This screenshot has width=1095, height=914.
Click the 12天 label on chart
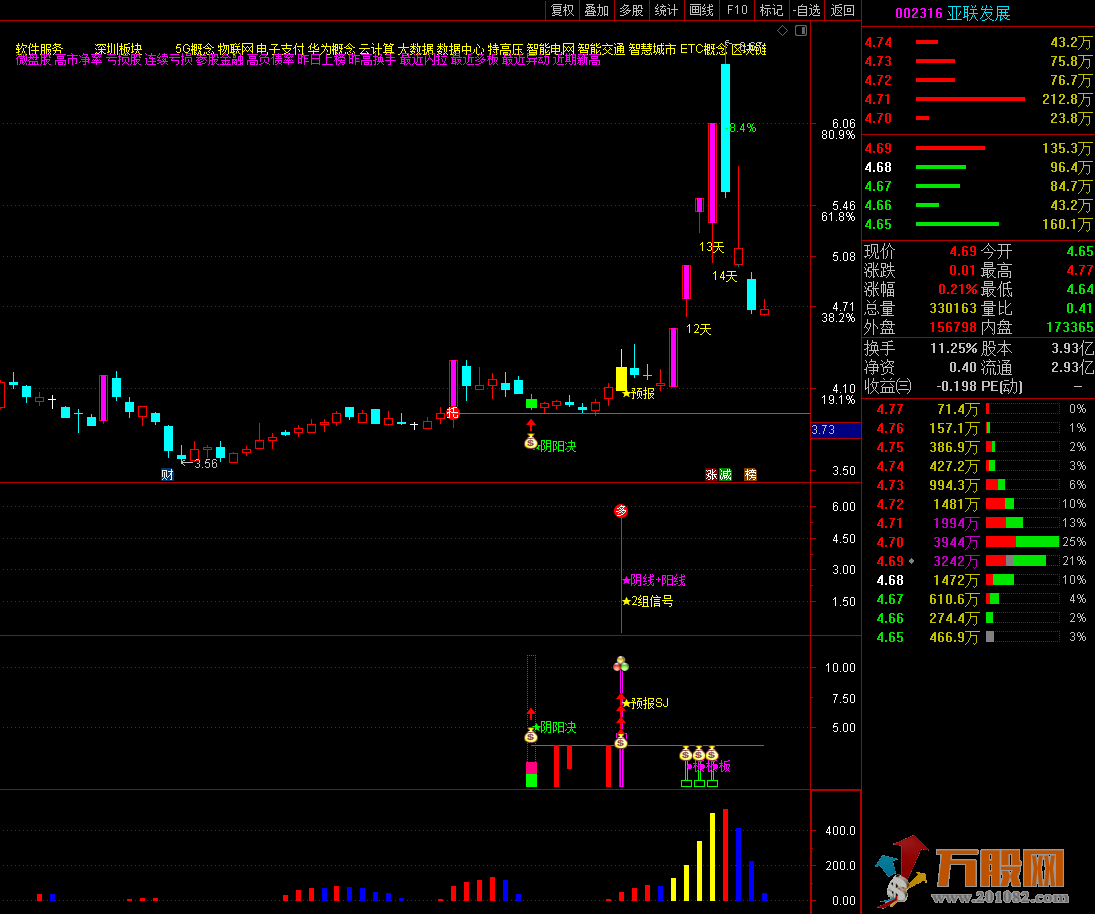(698, 329)
